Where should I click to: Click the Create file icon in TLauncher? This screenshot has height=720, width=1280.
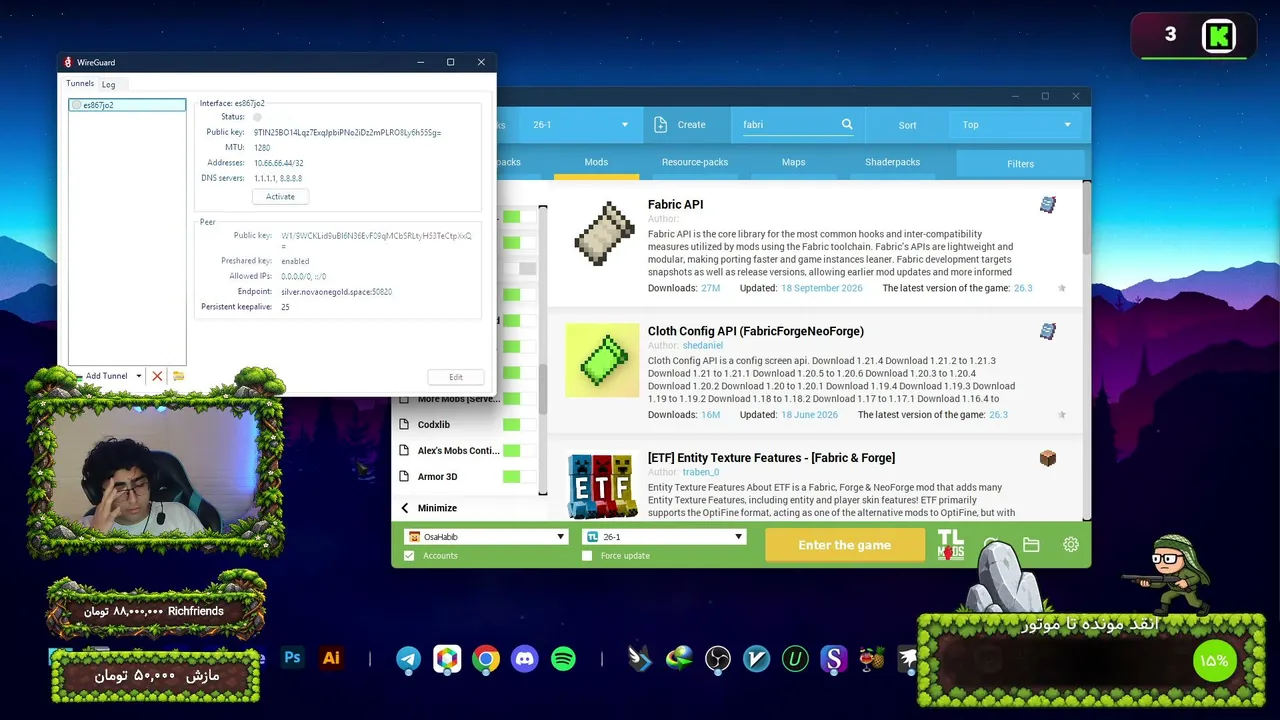[x=660, y=125]
